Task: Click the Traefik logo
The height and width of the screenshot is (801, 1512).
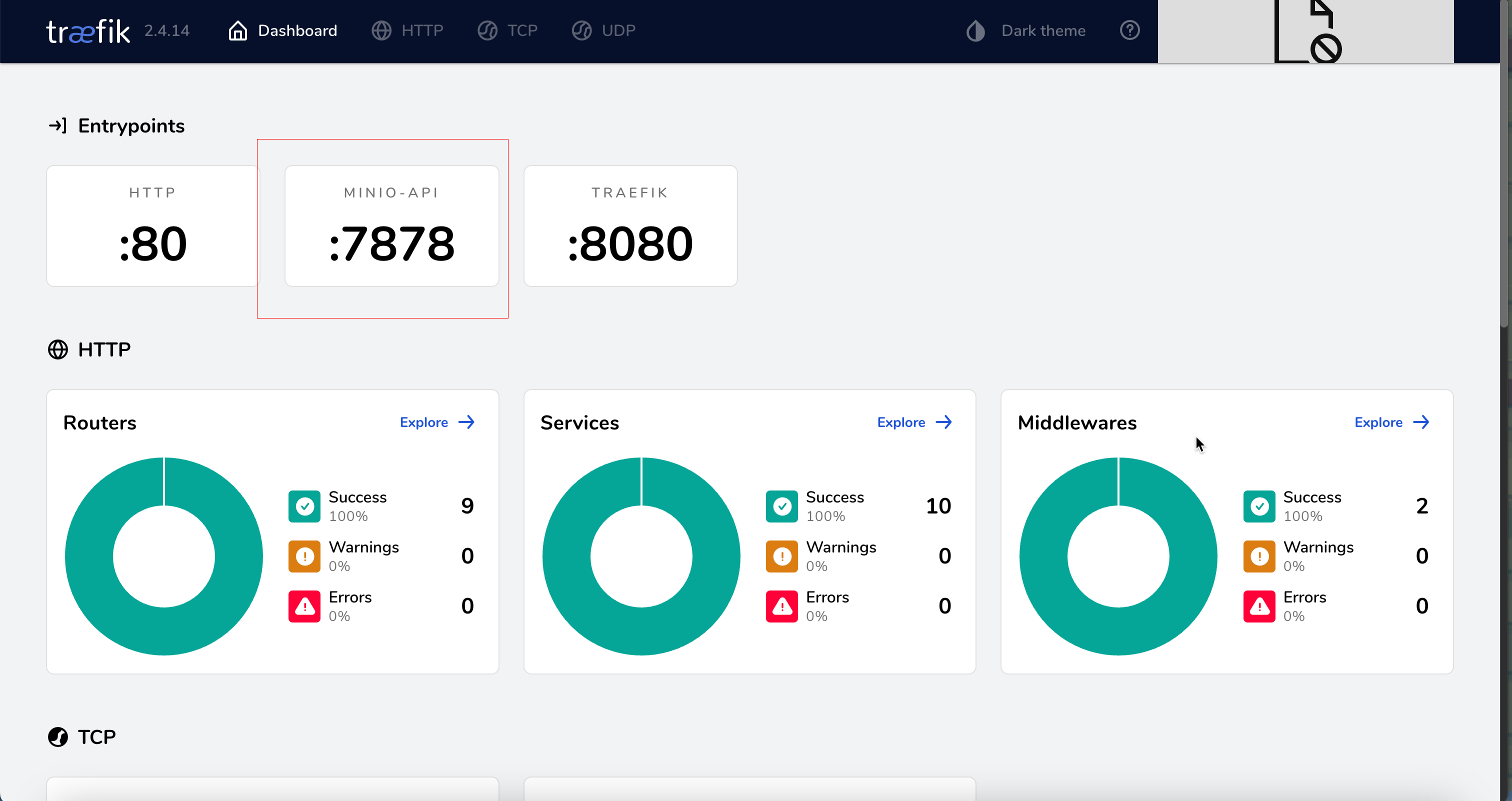Action: [x=88, y=31]
